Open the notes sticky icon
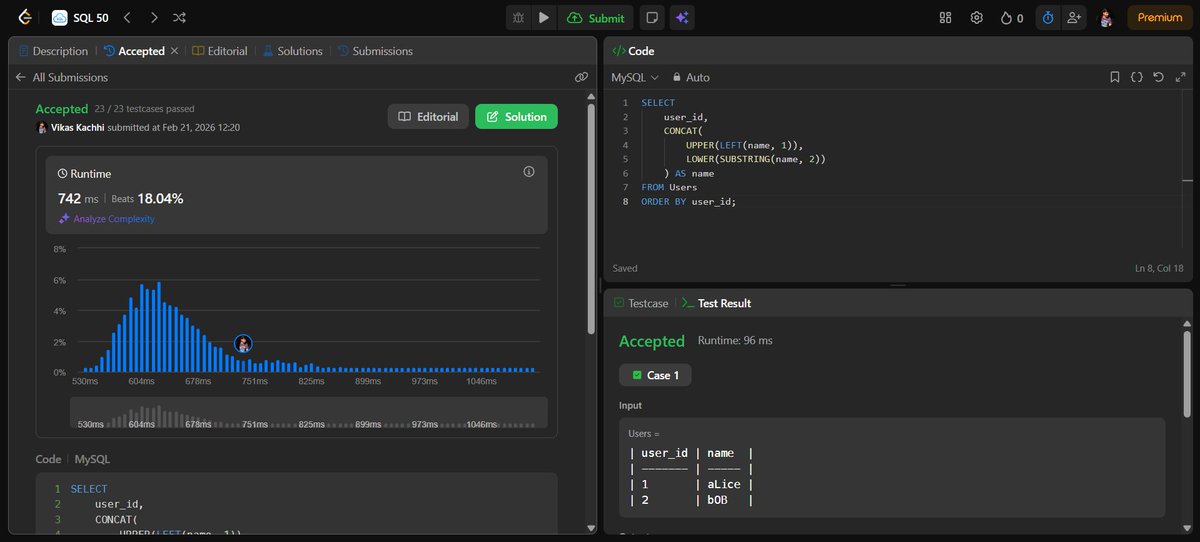This screenshot has height=542, width=1200. tap(652, 17)
